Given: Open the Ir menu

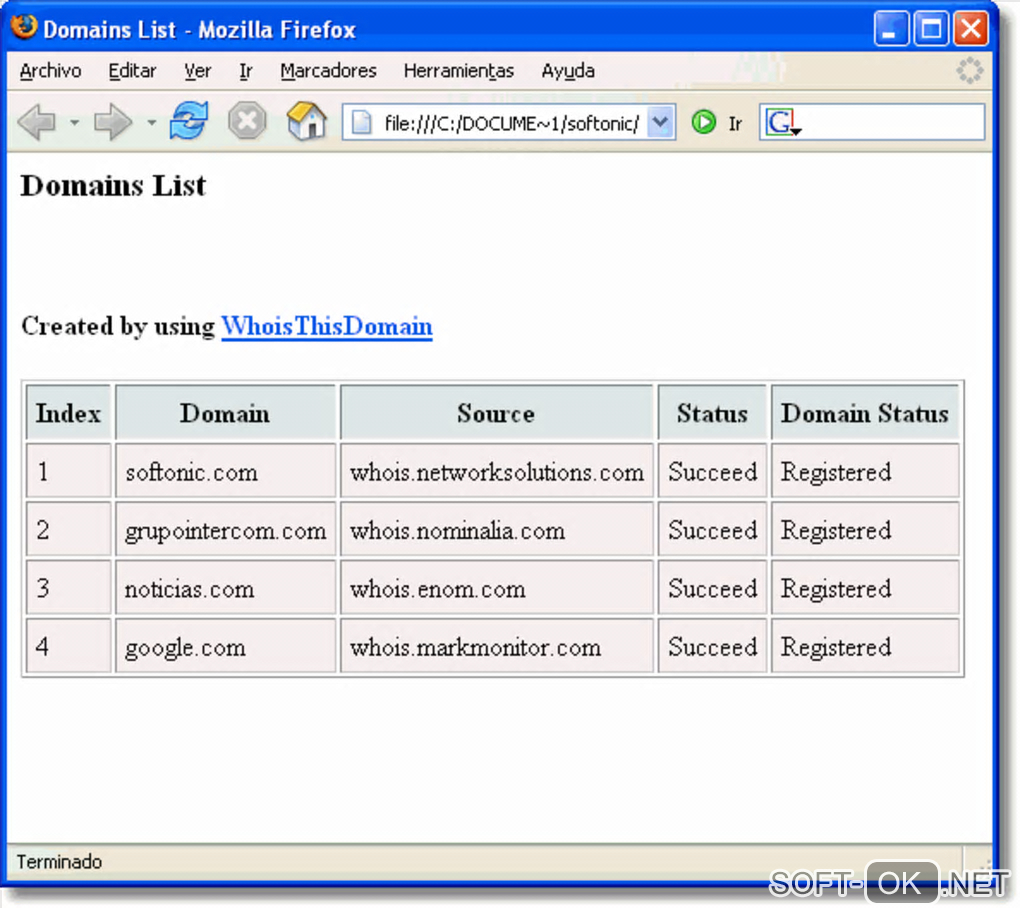Looking at the screenshot, I should point(245,70).
